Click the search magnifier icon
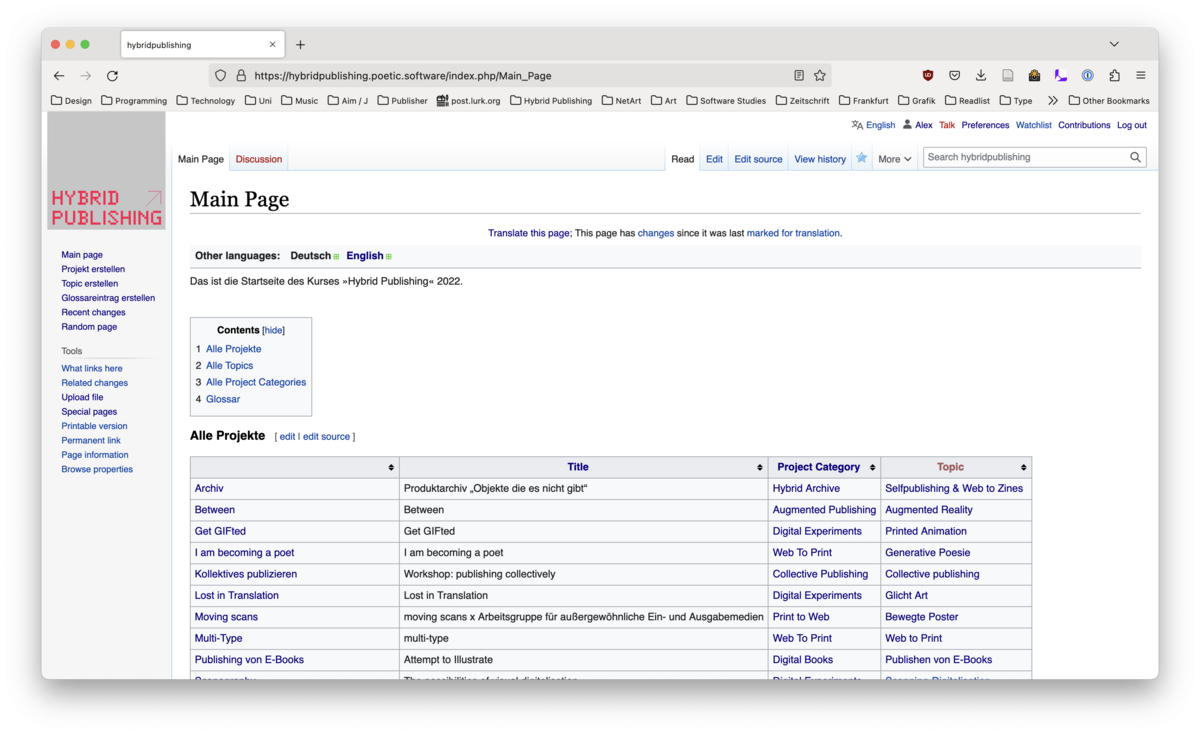 [x=1135, y=157]
